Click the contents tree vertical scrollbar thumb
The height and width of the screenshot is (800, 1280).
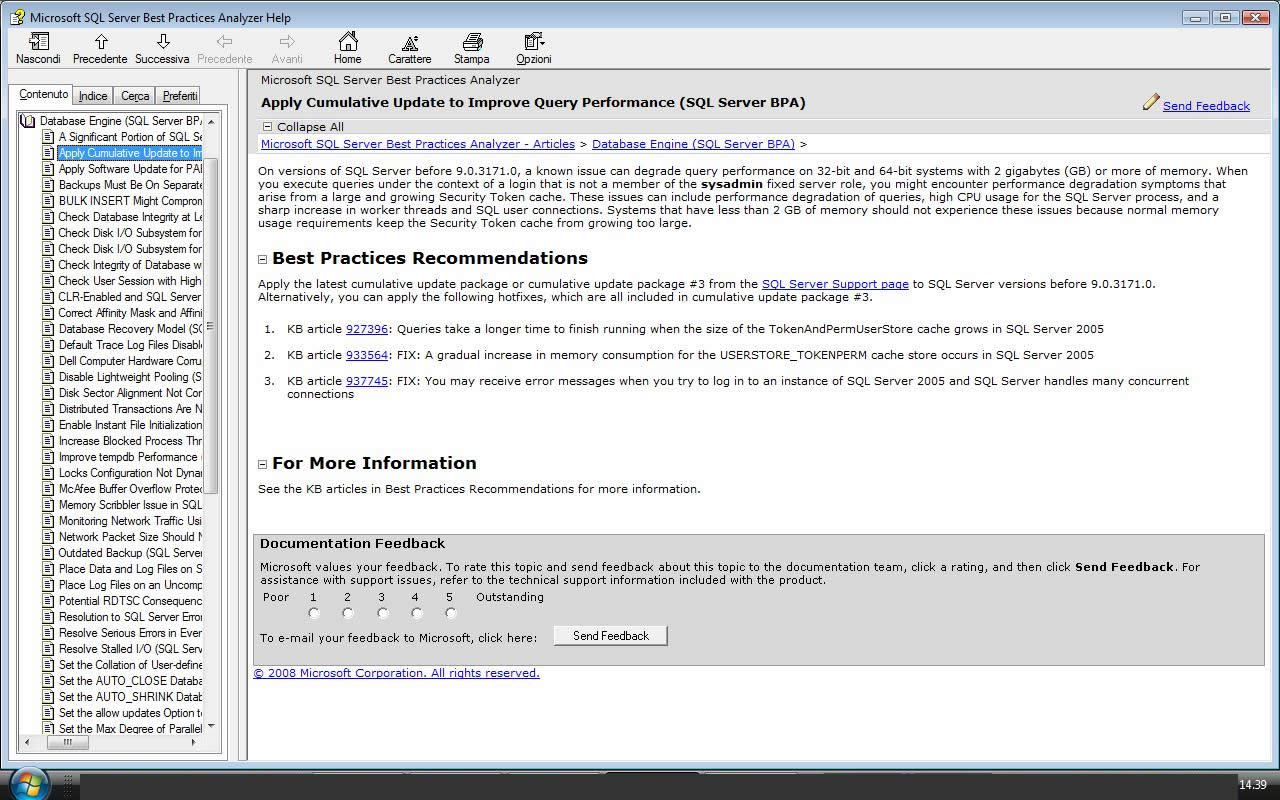pos(211,325)
